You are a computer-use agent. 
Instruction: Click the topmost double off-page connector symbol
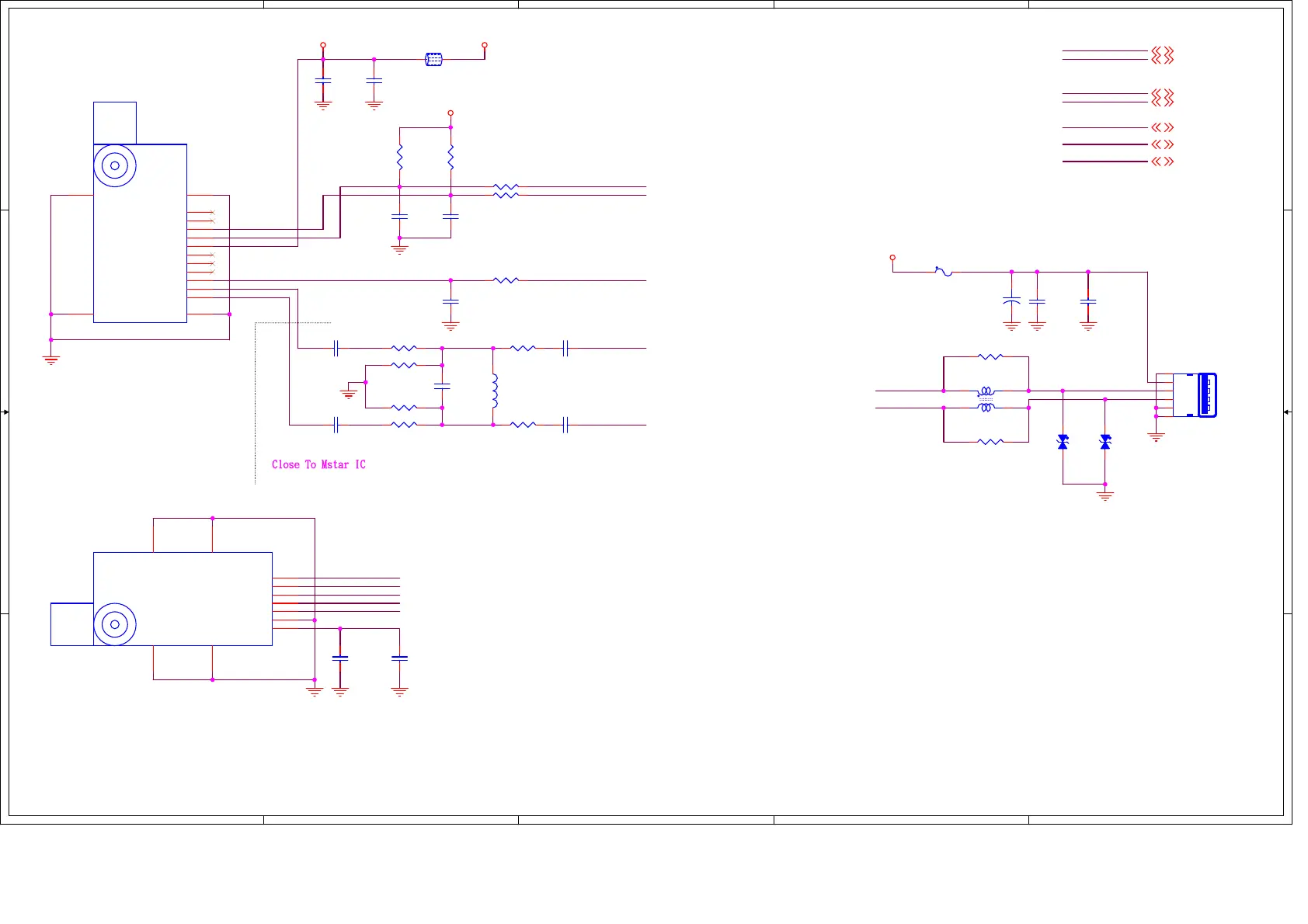1162,55
